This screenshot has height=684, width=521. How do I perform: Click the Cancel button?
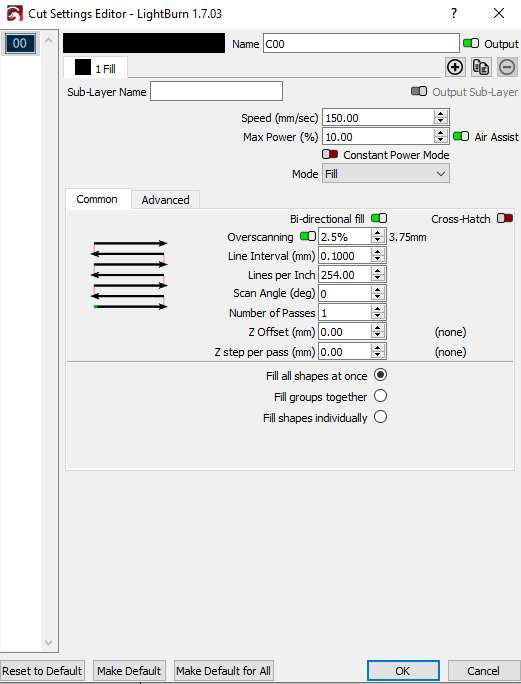point(483,670)
